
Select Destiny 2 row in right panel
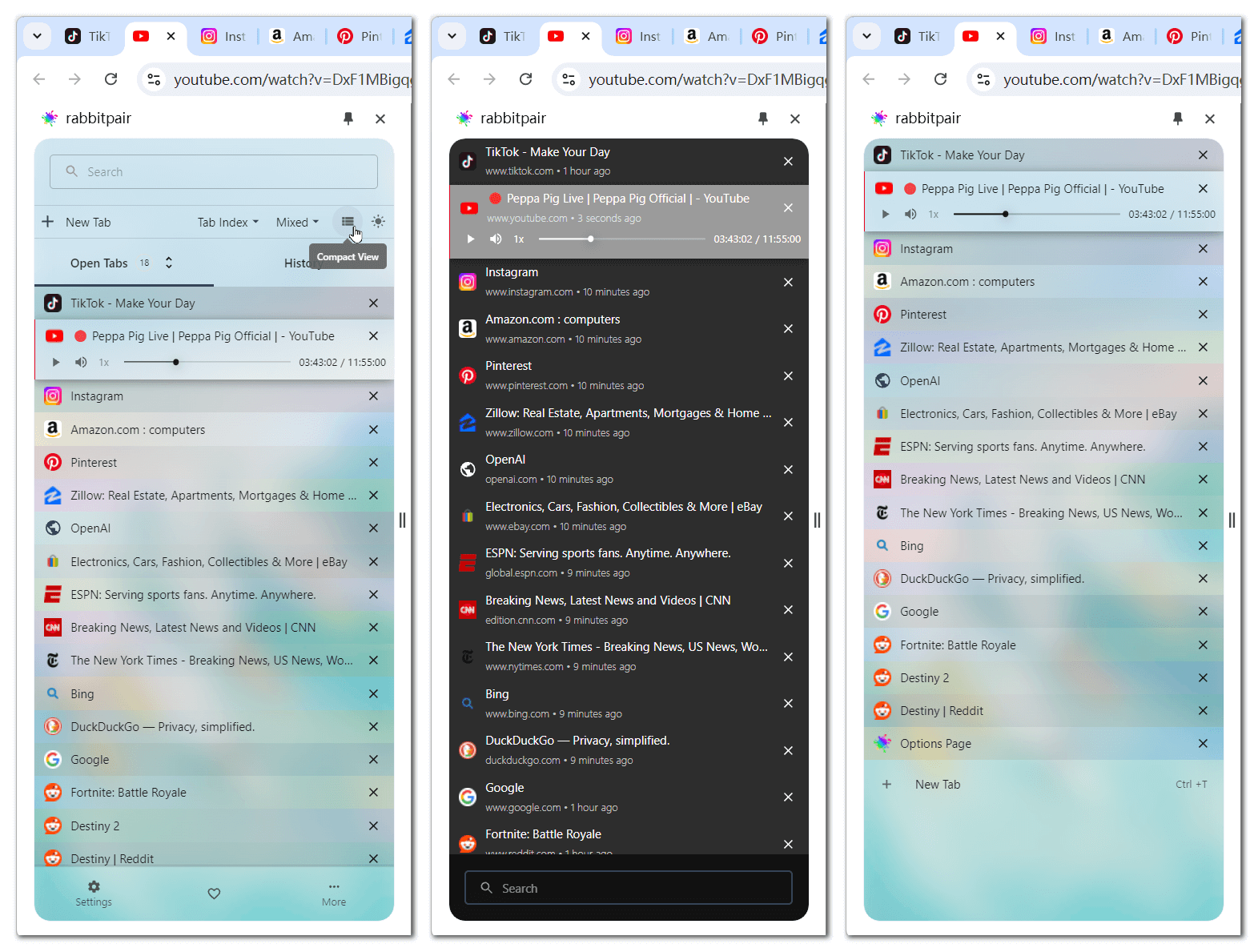click(x=1043, y=677)
